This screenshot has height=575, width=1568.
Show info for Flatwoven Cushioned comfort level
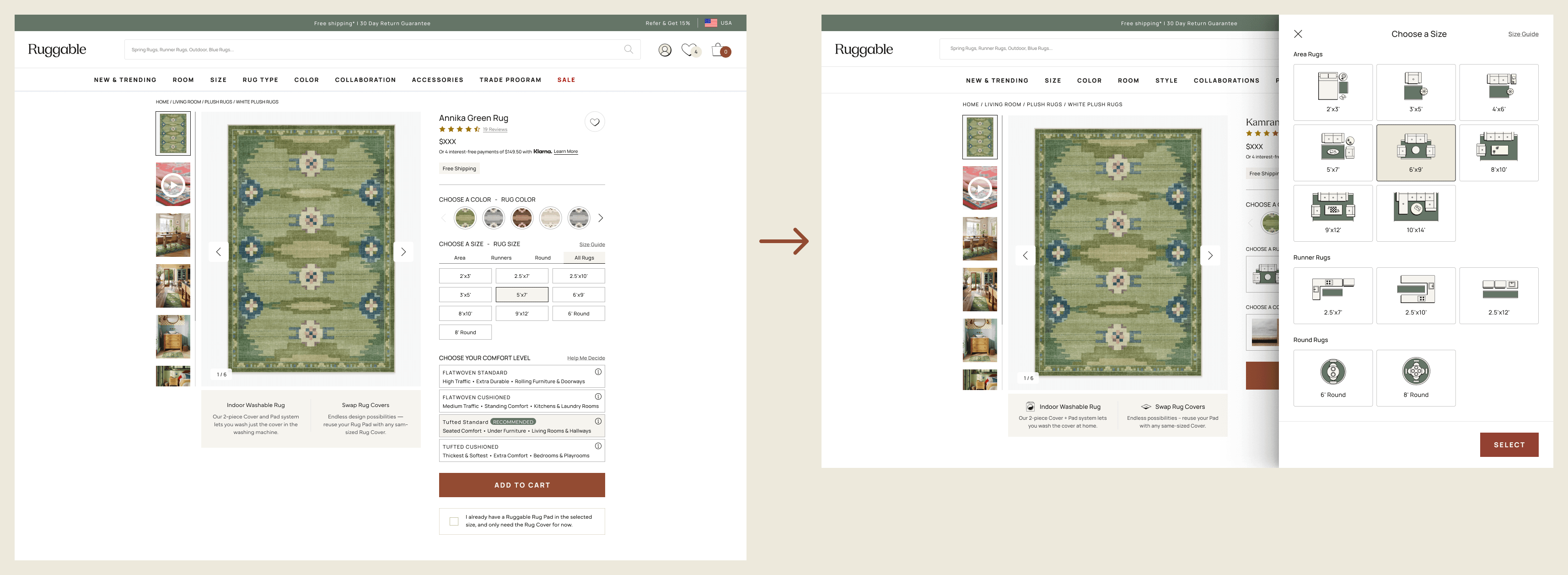coord(598,396)
